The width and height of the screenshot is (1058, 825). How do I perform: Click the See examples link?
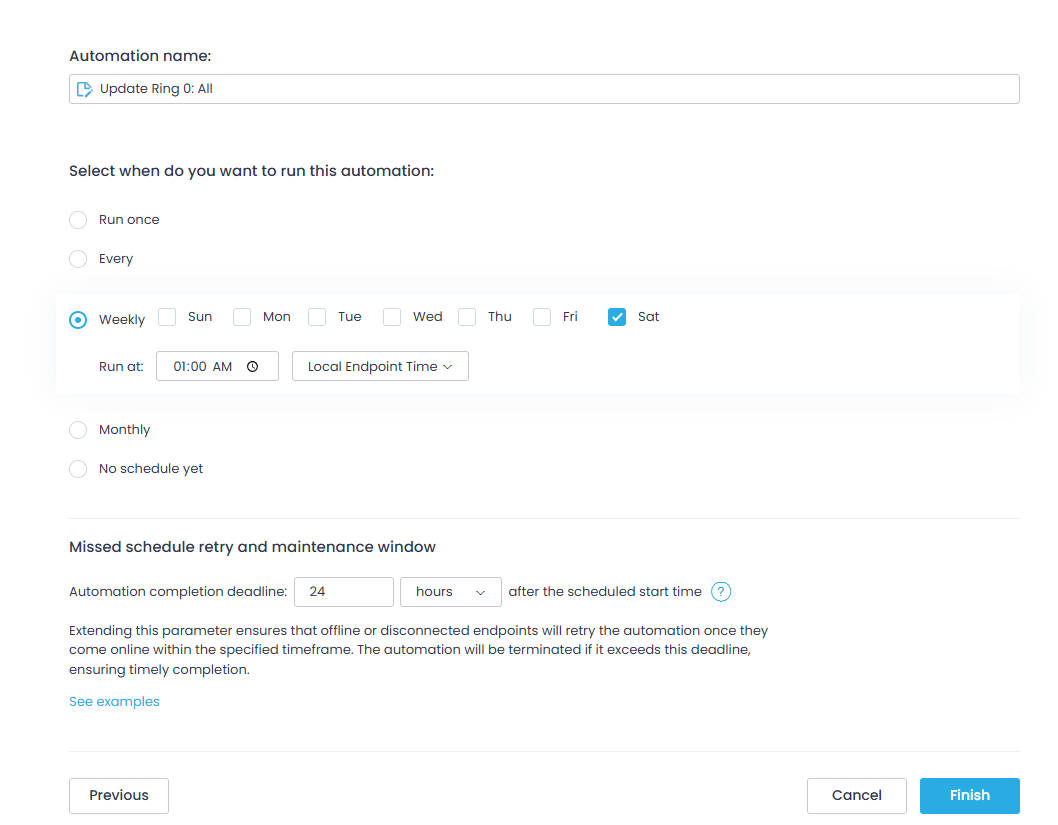(x=114, y=701)
